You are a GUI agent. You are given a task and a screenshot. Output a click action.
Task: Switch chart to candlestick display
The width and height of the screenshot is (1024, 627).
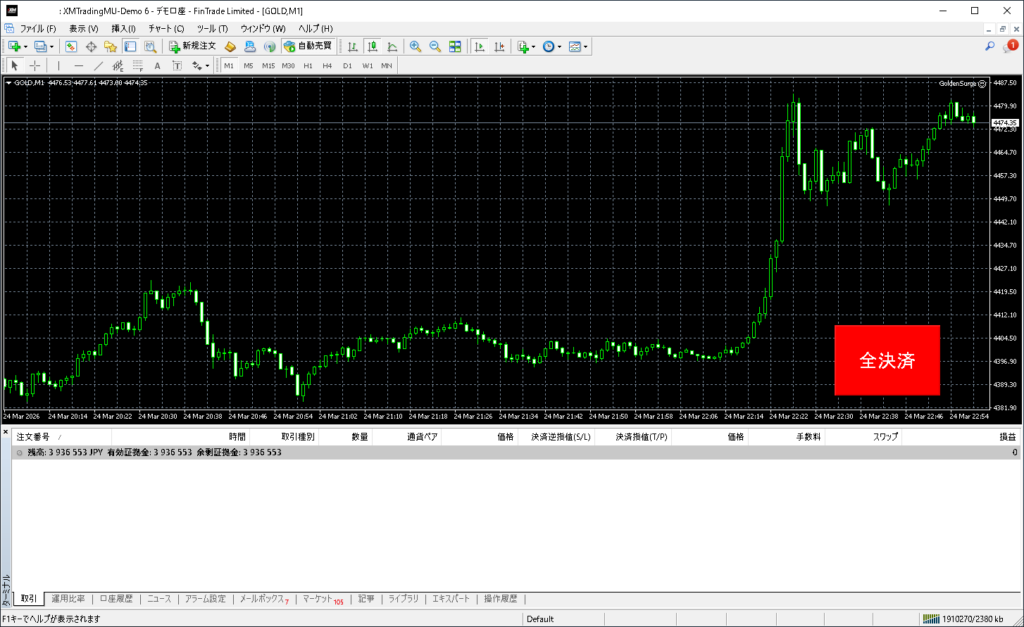click(x=372, y=46)
